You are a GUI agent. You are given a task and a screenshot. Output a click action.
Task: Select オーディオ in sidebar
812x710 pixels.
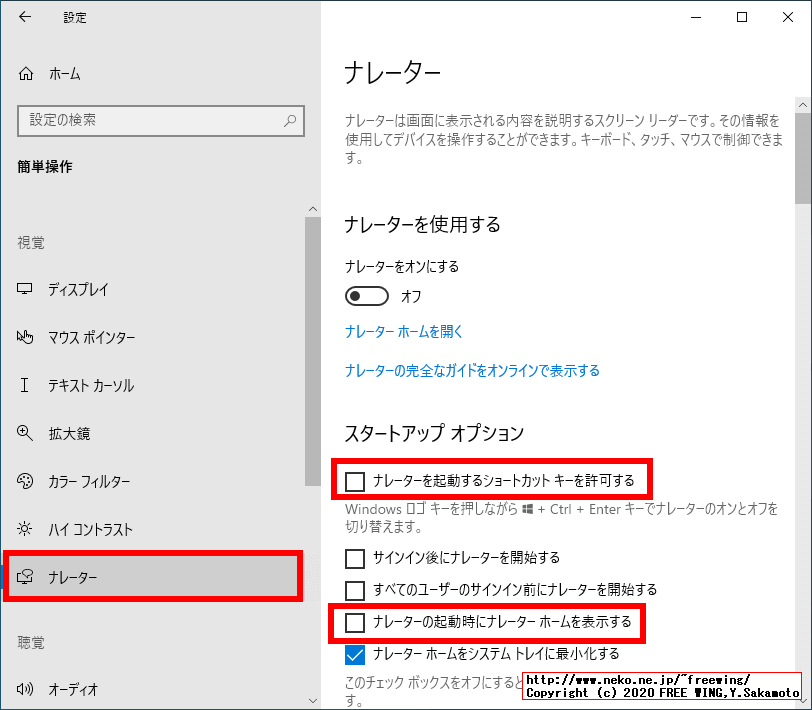73,689
